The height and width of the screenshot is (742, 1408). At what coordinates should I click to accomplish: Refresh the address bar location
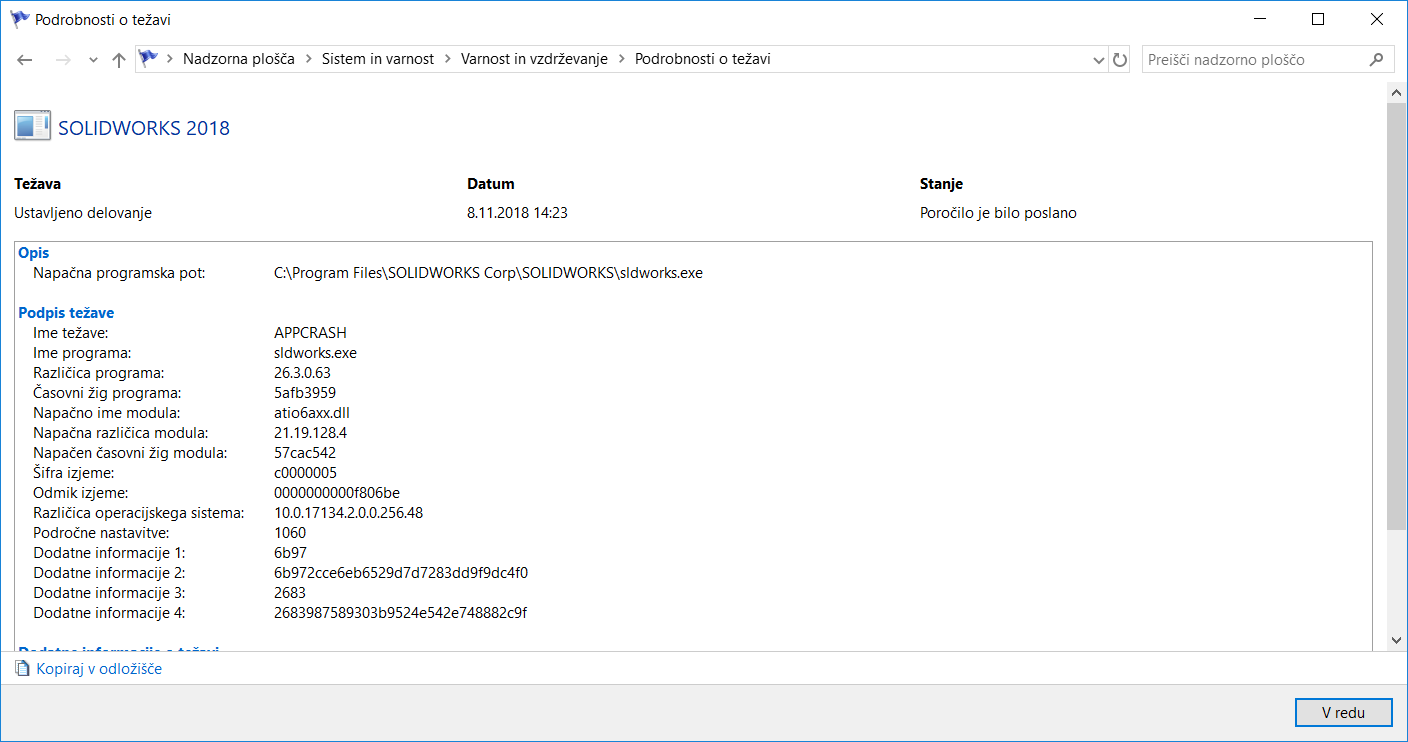(x=1120, y=60)
